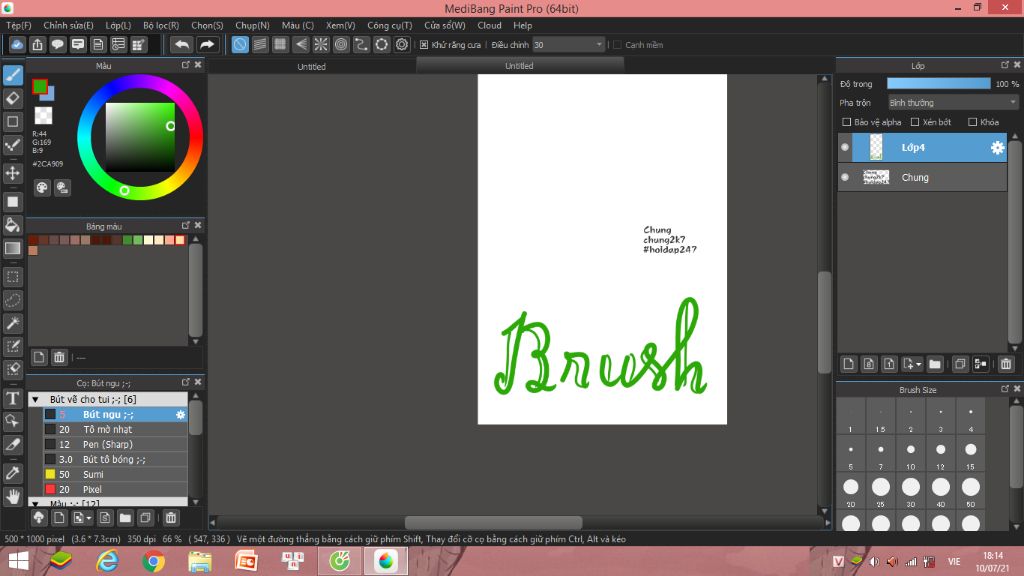This screenshot has height=576, width=1024.
Task: Toggle visibility of Lớp4 layer
Action: tap(845, 148)
